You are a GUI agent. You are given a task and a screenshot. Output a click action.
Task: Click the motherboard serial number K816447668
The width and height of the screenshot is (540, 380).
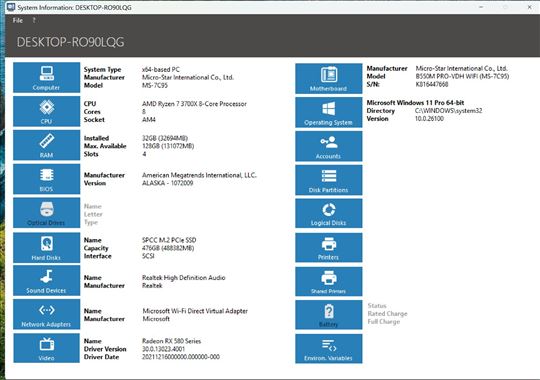click(x=432, y=84)
